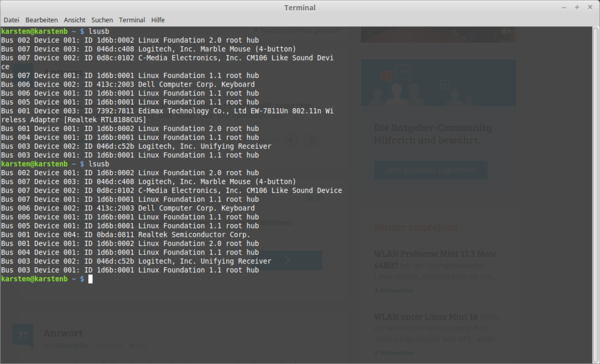This screenshot has width=600, height=364.
Task: Click the second lsusb command text
Action: pos(99,164)
